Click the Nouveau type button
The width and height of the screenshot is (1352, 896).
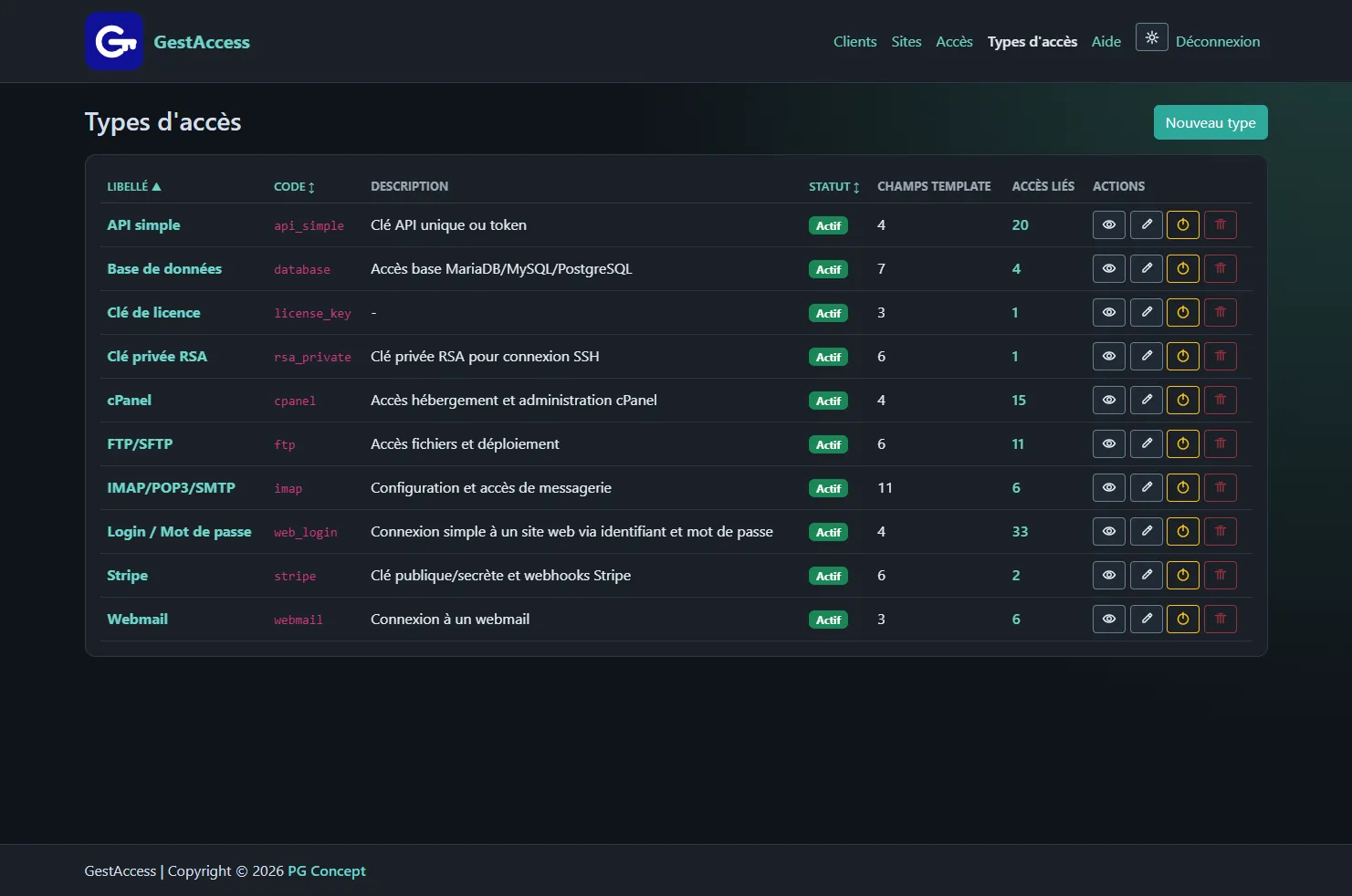tap(1211, 122)
